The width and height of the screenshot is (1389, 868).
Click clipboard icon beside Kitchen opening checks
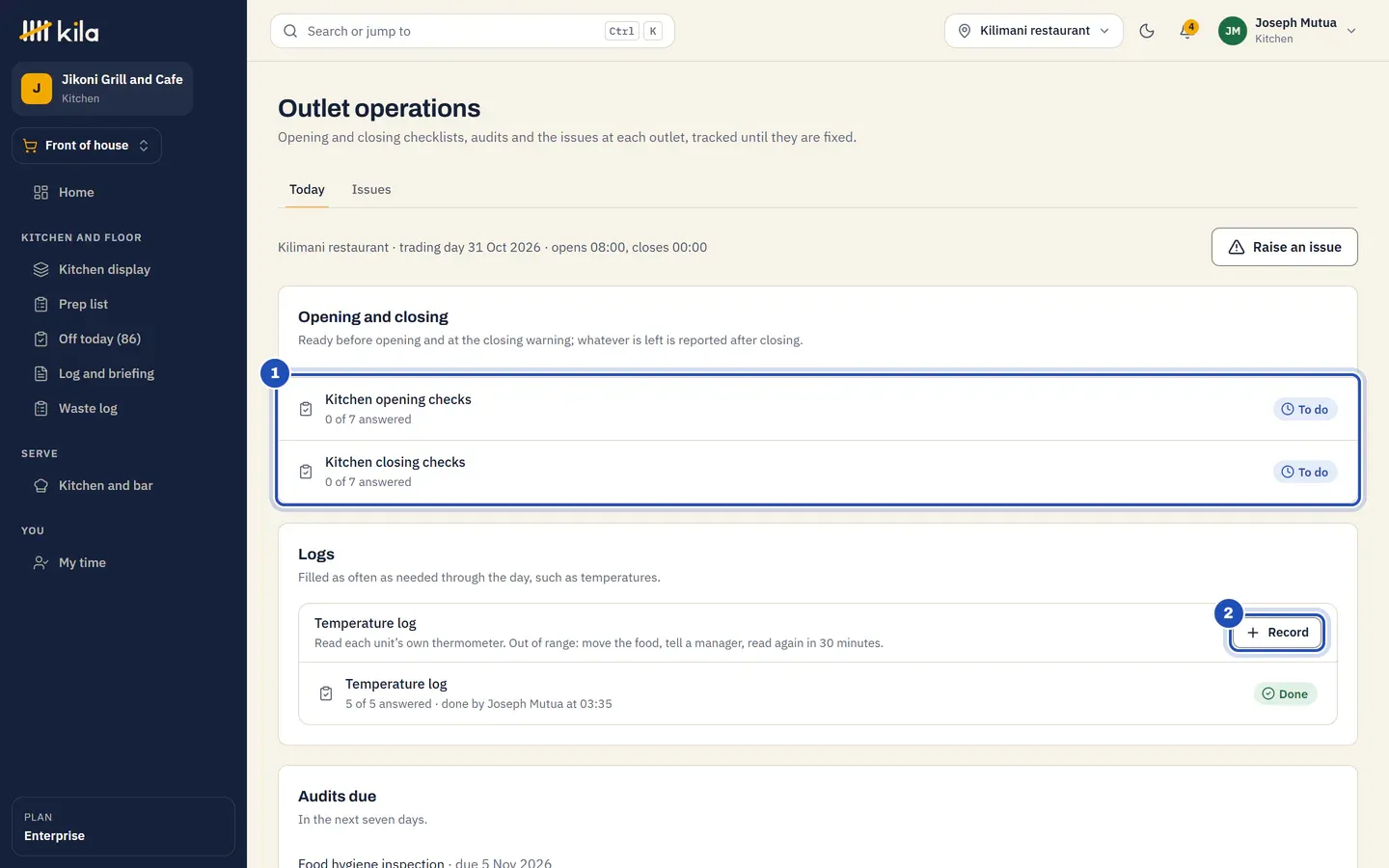tap(306, 409)
